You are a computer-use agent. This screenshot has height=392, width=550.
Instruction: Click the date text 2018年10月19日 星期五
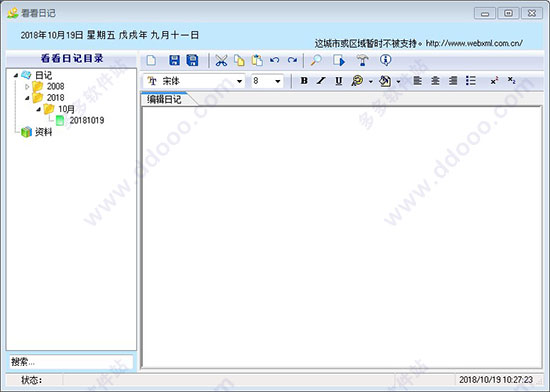[x=68, y=35]
